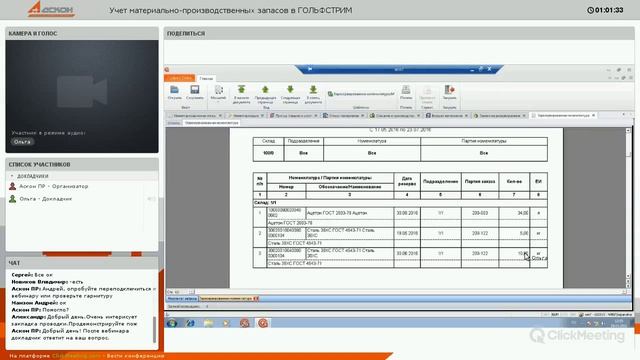This screenshot has width=640, height=360.
Task: Select the last reserved nomenclature document tab
Action: pyautogui.click(x=563, y=116)
